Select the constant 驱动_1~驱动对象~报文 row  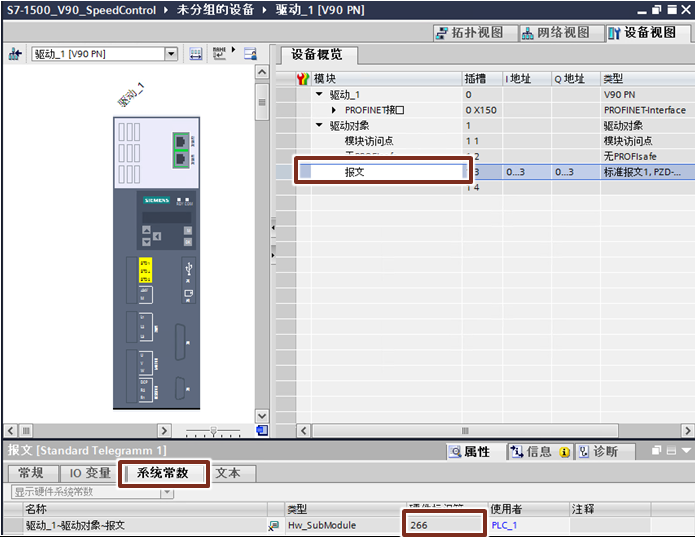coord(75,525)
